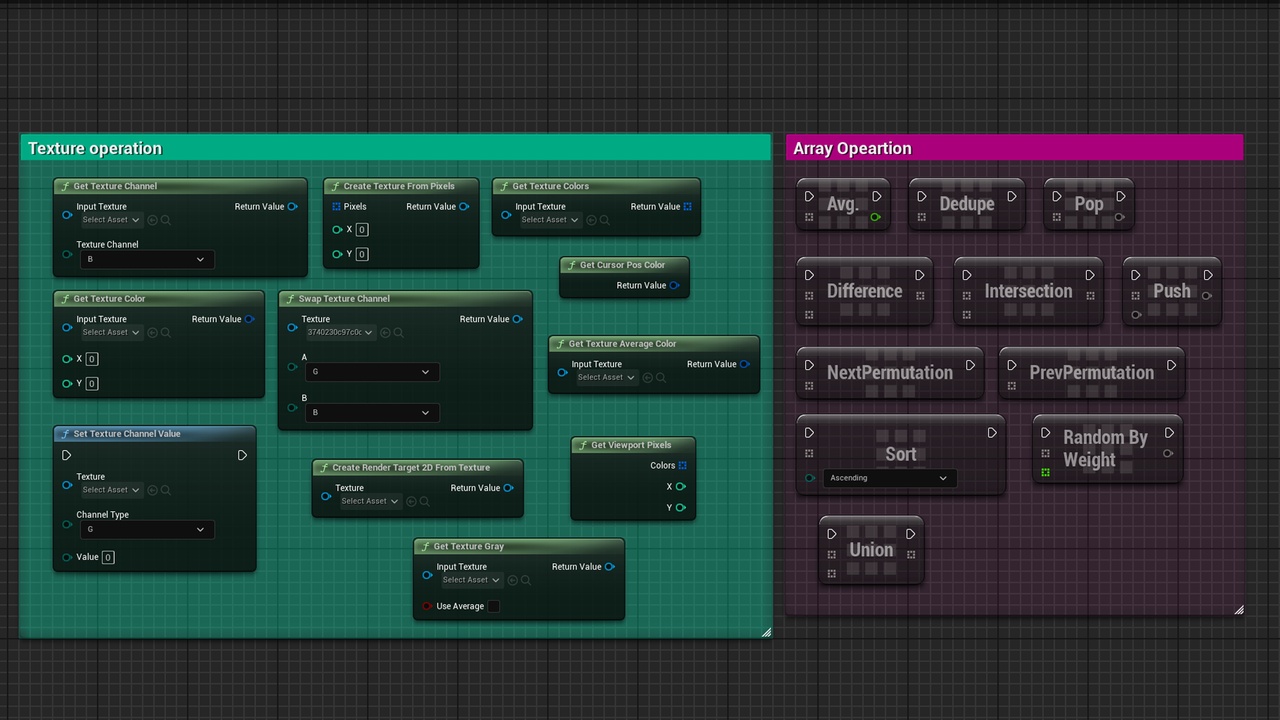Select the Intersection node label

pyautogui.click(x=1028, y=291)
